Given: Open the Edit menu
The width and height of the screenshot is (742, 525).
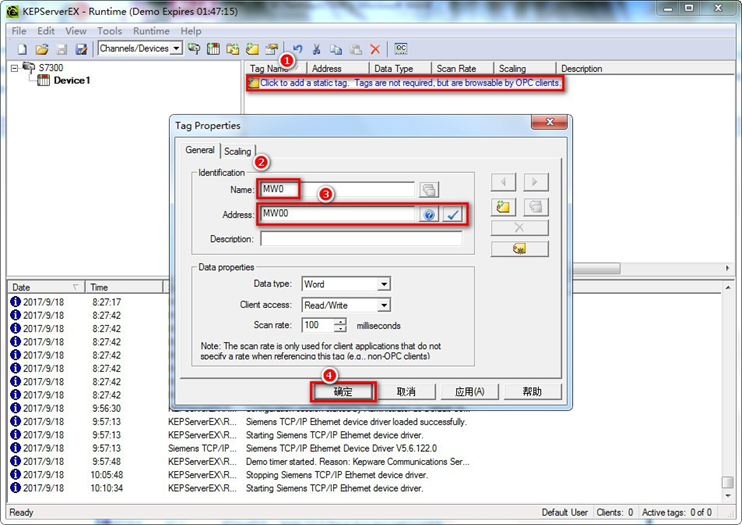Looking at the screenshot, I should pos(46,31).
